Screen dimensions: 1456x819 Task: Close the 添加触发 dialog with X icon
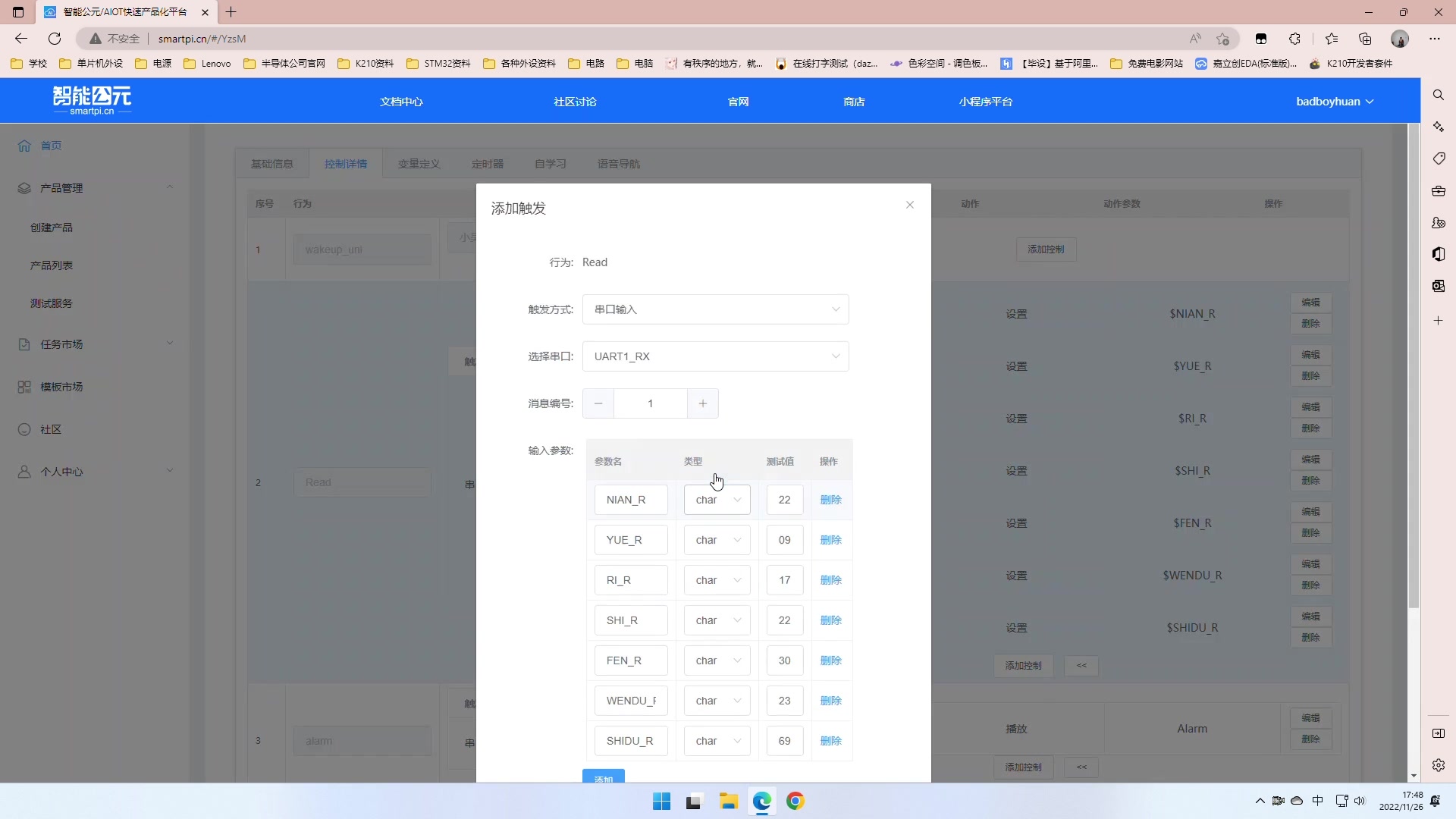(x=910, y=205)
